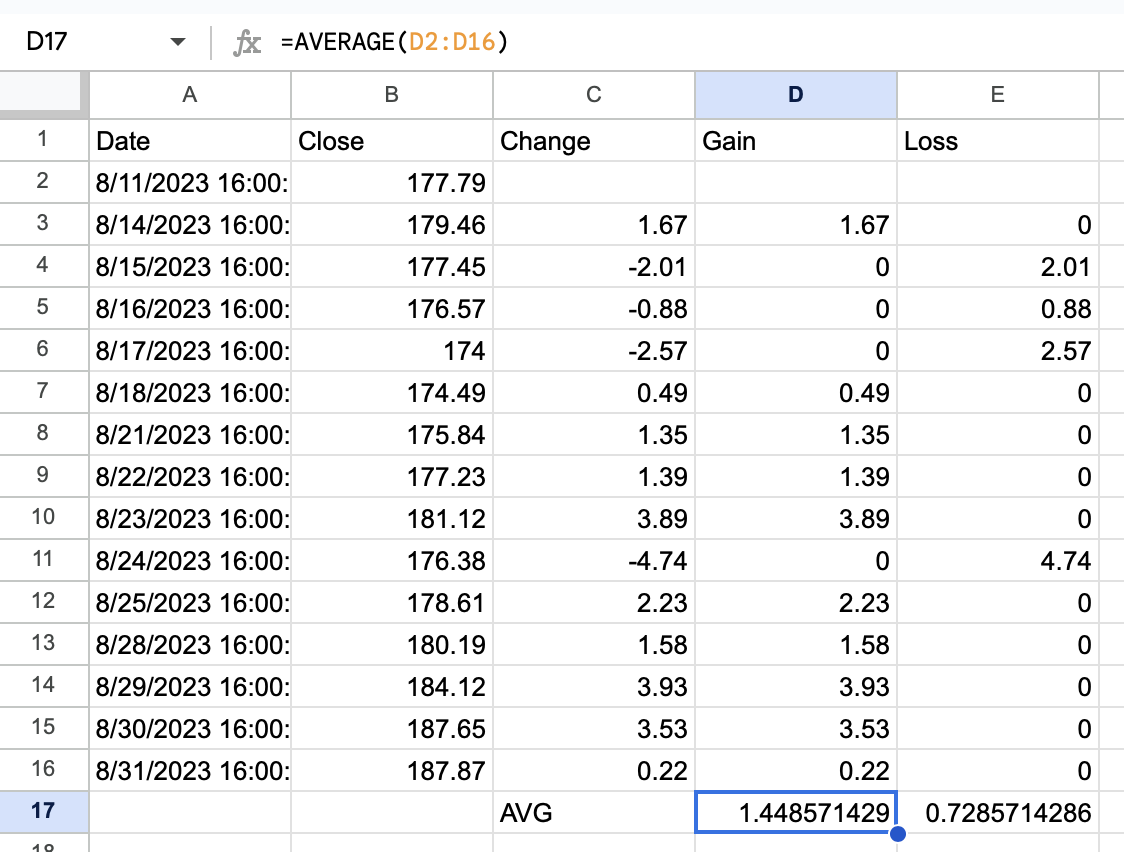1124x852 pixels.
Task: Click the Change header cell
Action: click(x=594, y=140)
